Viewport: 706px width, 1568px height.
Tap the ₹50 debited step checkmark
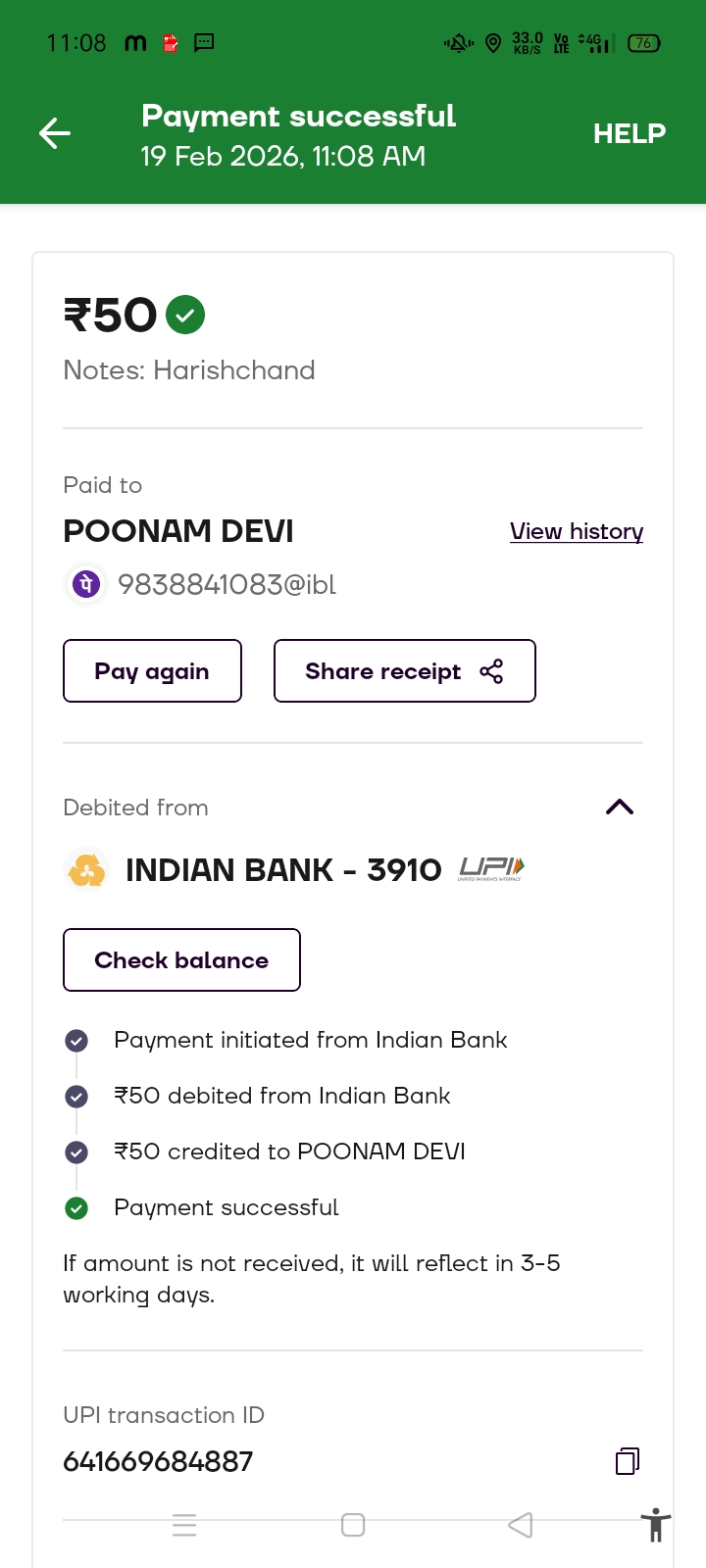(x=76, y=1097)
